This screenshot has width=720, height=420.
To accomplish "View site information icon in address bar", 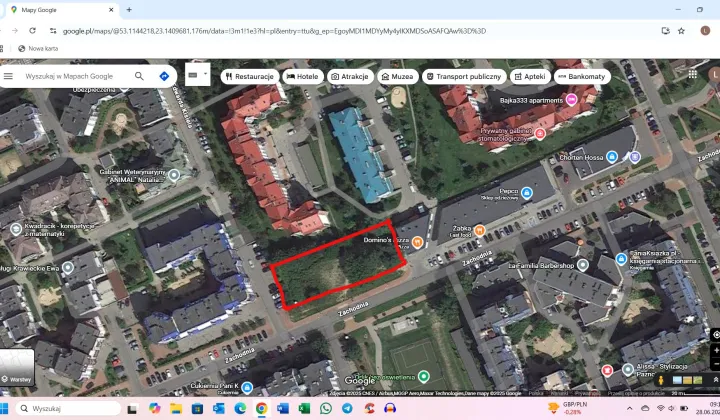I will (53, 31).
